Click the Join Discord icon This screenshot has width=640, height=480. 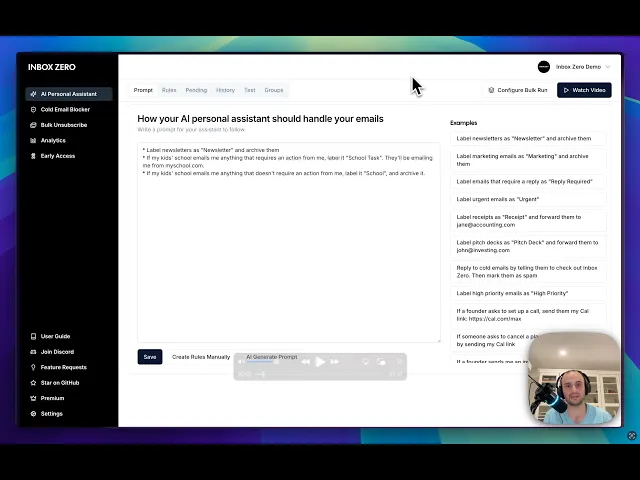coord(33,352)
